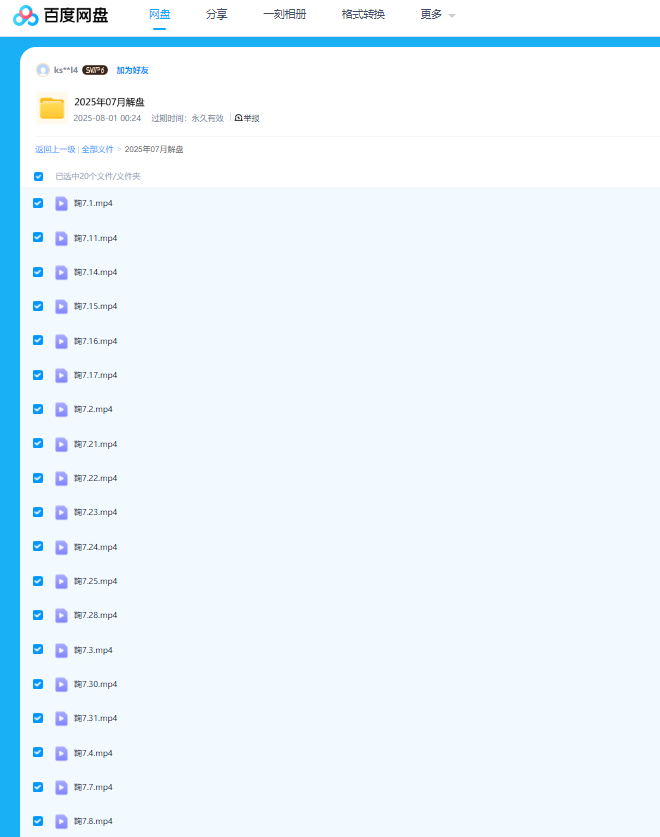
Task: Click the 举报 report button
Action: coord(247,118)
